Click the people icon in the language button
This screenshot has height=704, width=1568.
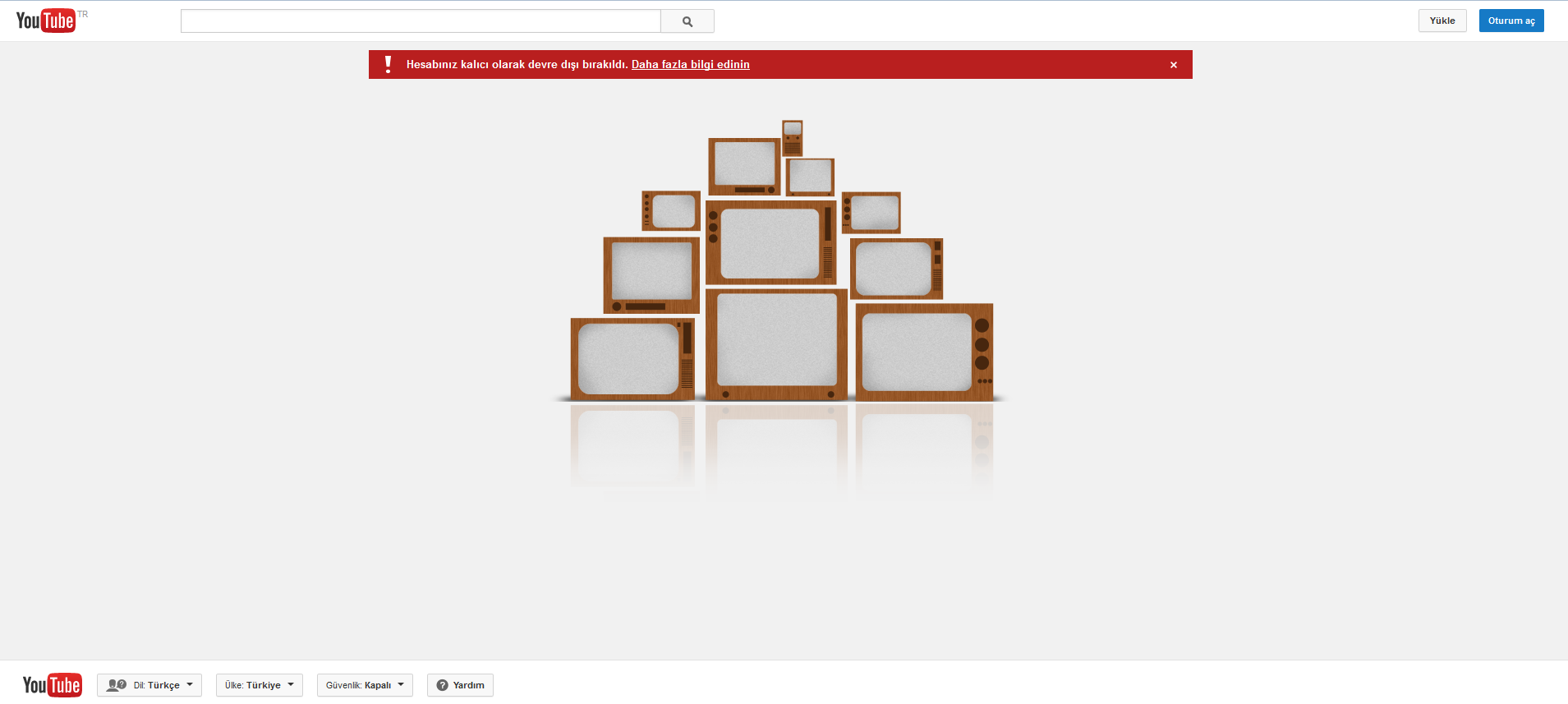(x=117, y=685)
